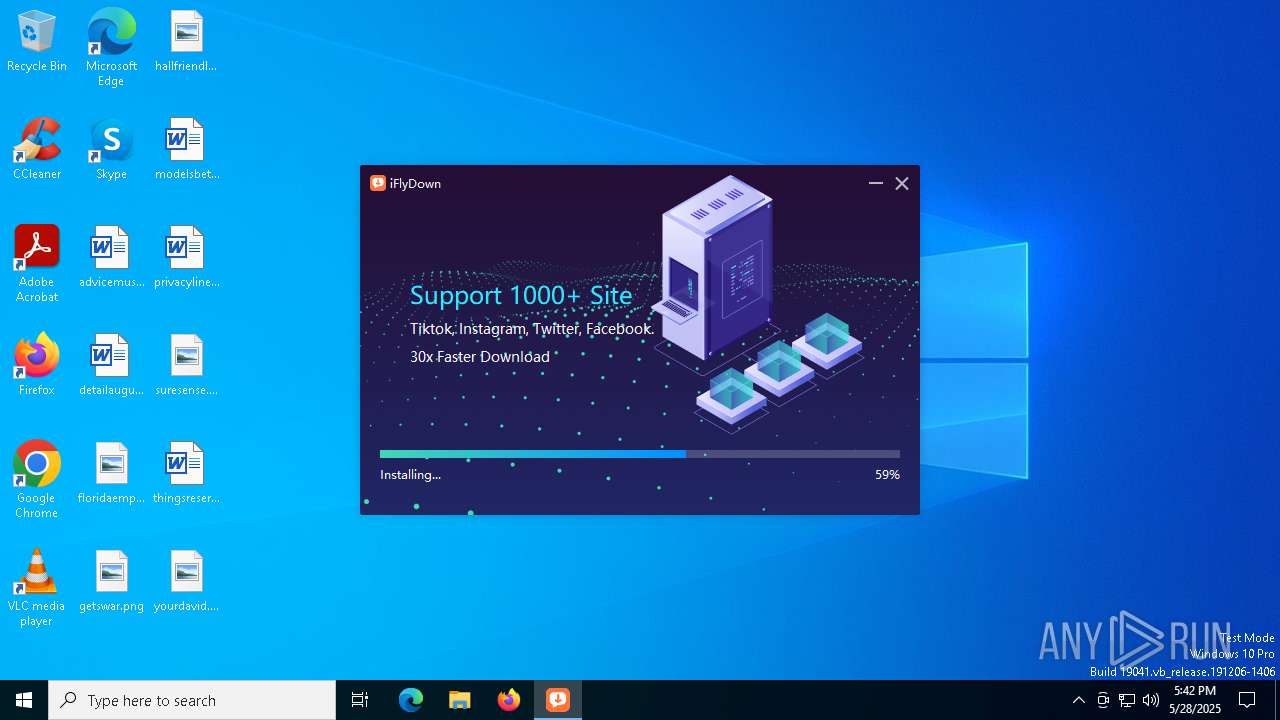Select the floridaemp... image file
The height and width of the screenshot is (720, 1280).
tap(111, 474)
